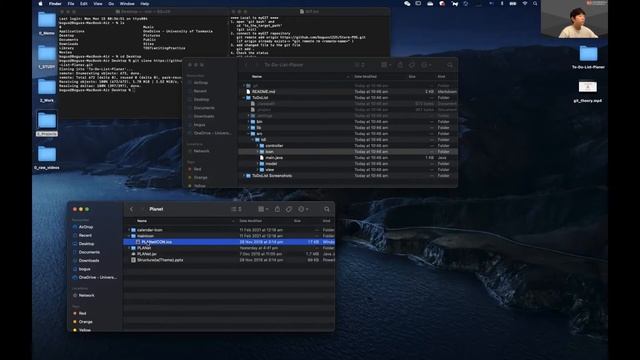Image resolution: width=640 pixels, height=360 pixels.
Task: Select the 0_raw_videos folder on desktop
Action: [47, 158]
